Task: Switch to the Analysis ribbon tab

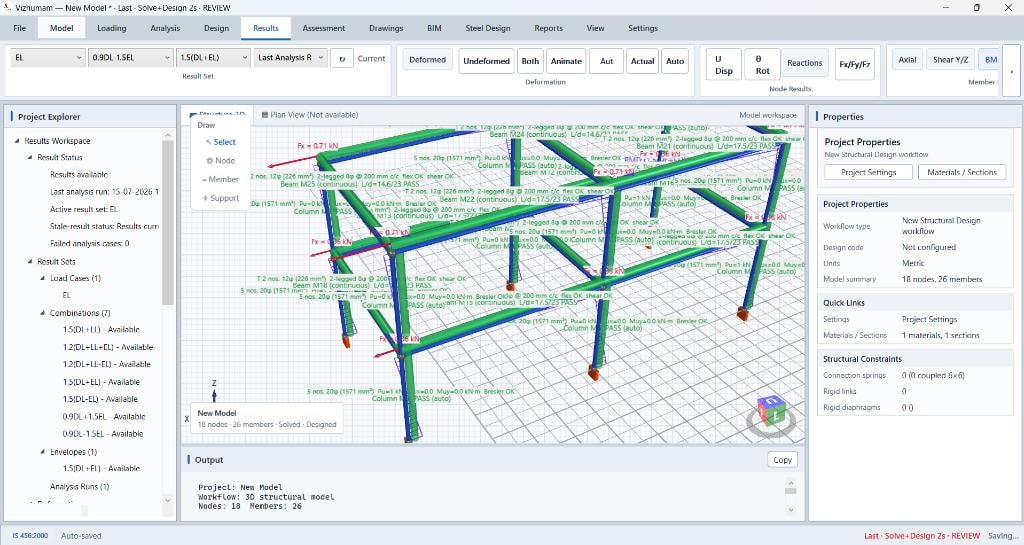Action: pyautogui.click(x=165, y=28)
